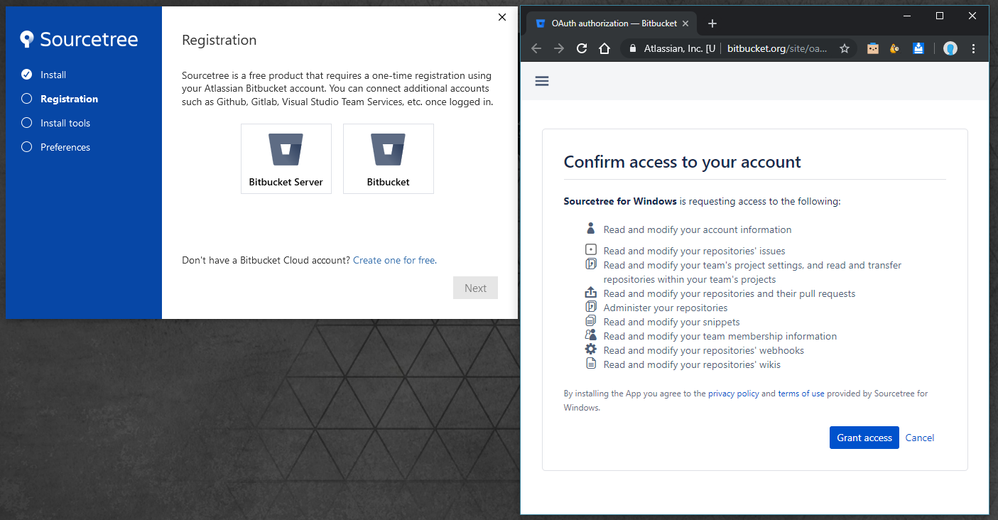This screenshot has width=998, height=520.
Task: Open the privacy policy link
Action: pos(733,393)
